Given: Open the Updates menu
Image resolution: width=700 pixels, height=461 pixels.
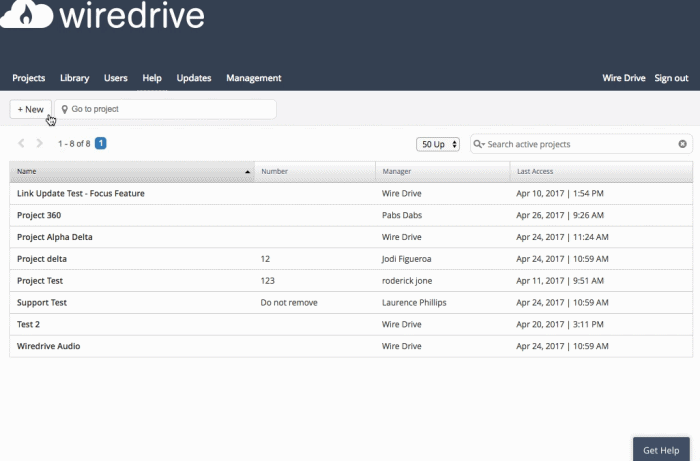Looking at the screenshot, I should tap(194, 78).
